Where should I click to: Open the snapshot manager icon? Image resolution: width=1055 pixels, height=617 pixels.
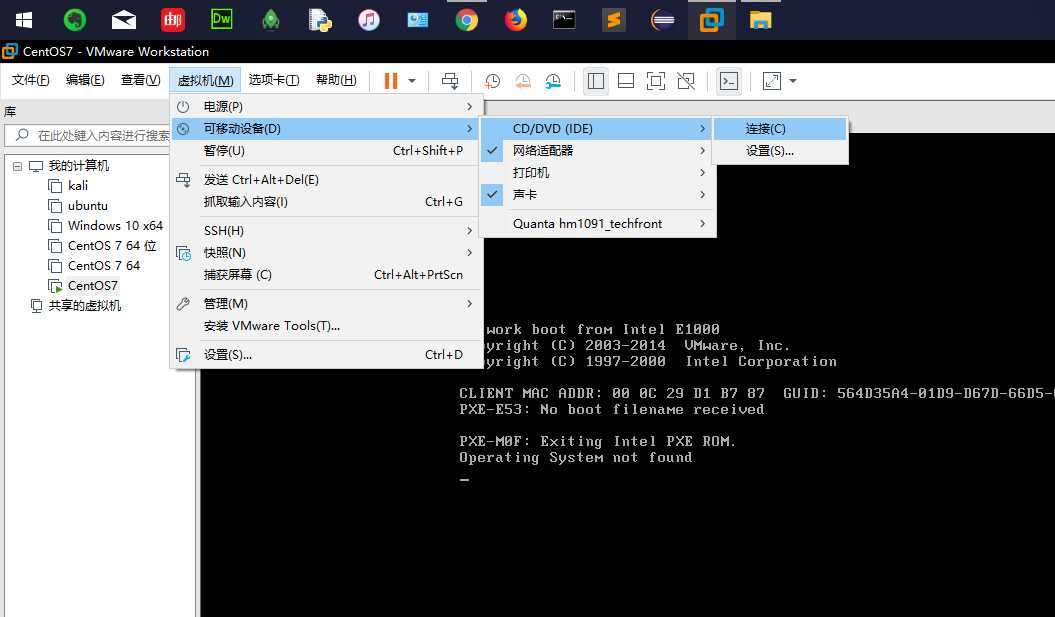(553, 81)
